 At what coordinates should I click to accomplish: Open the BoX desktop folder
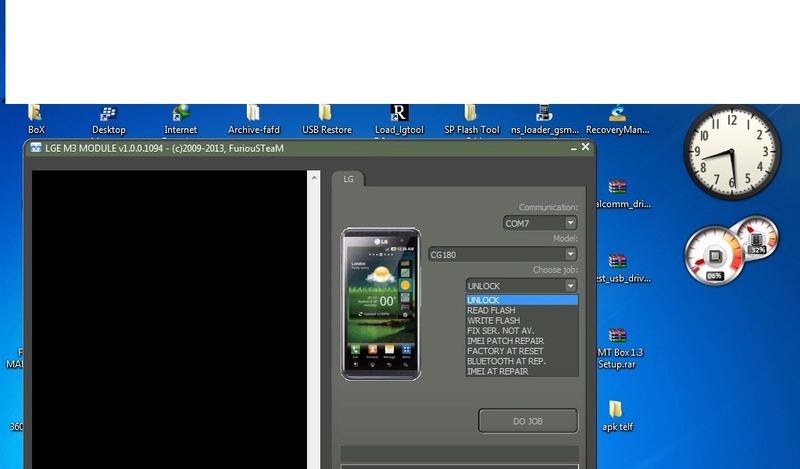[x=36, y=118]
